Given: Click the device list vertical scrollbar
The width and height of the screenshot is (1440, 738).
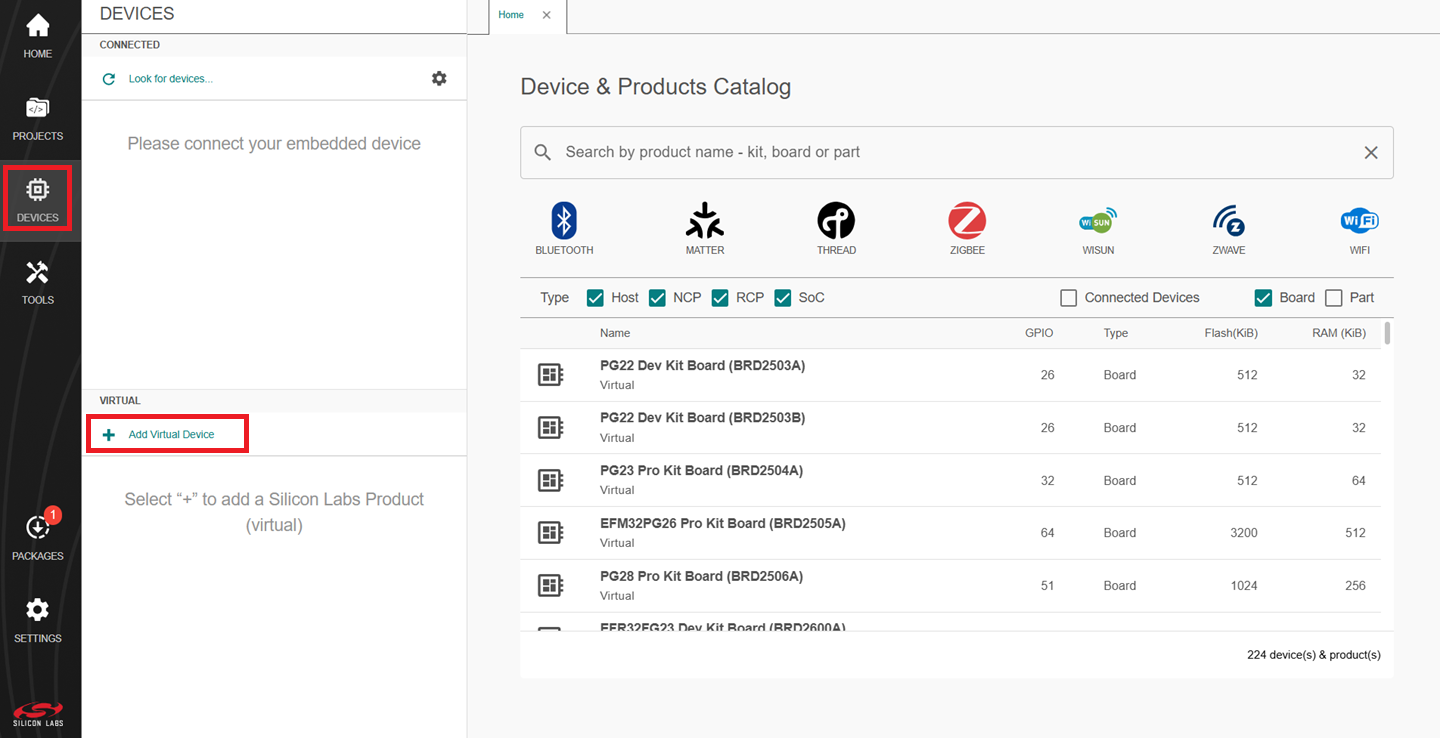Looking at the screenshot, I should [1387, 334].
